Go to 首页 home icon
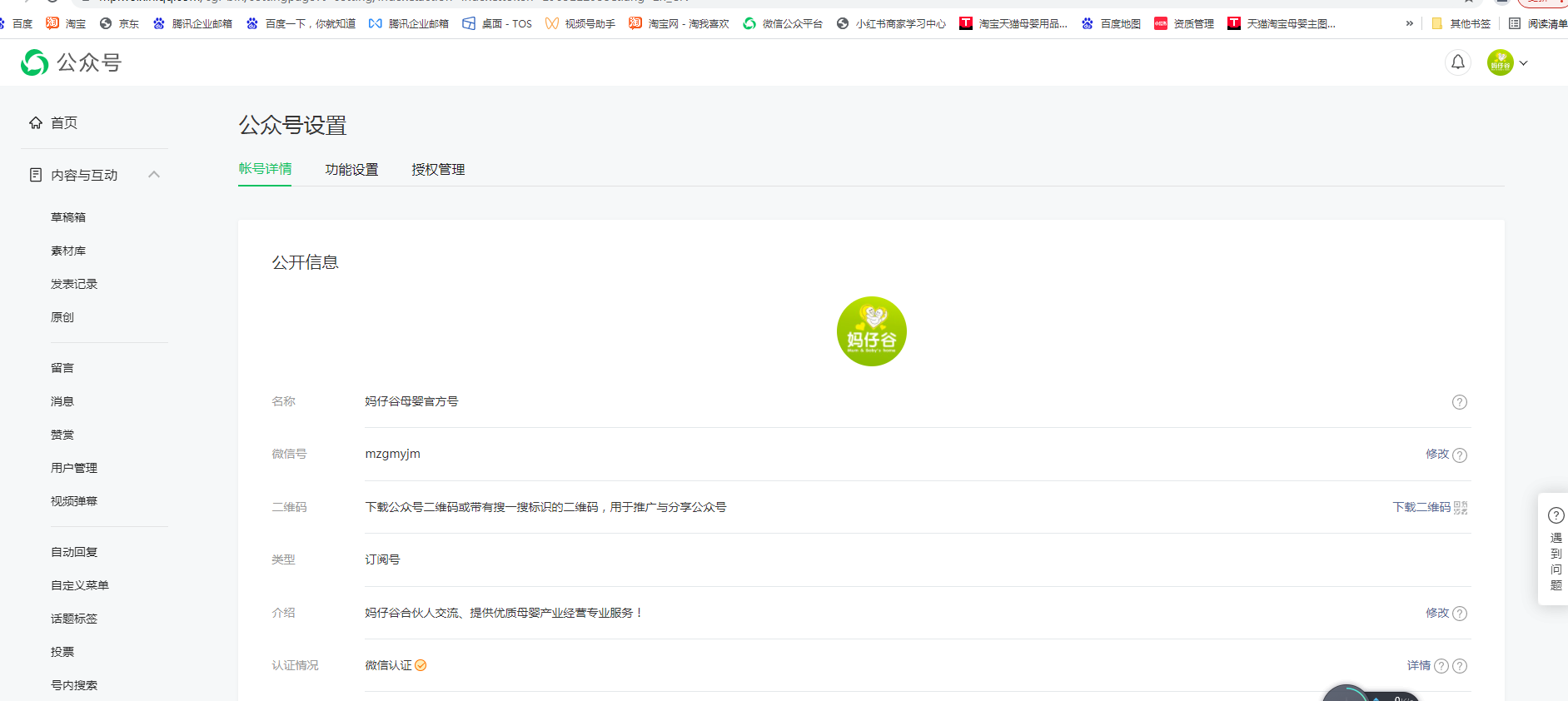This screenshot has height=701, width=1568. tap(36, 123)
